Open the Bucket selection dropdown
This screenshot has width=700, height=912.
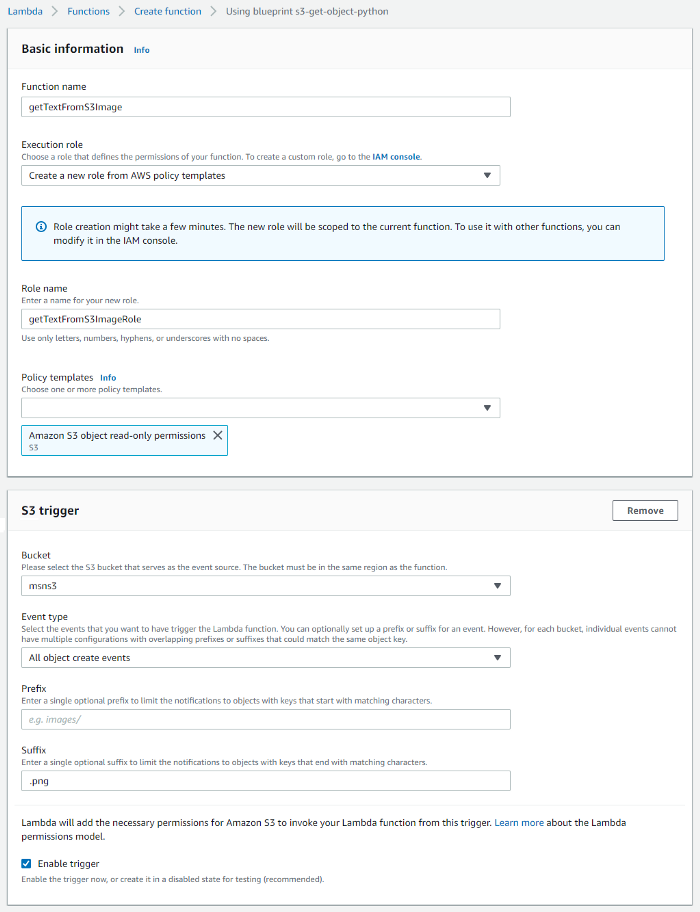(265, 586)
